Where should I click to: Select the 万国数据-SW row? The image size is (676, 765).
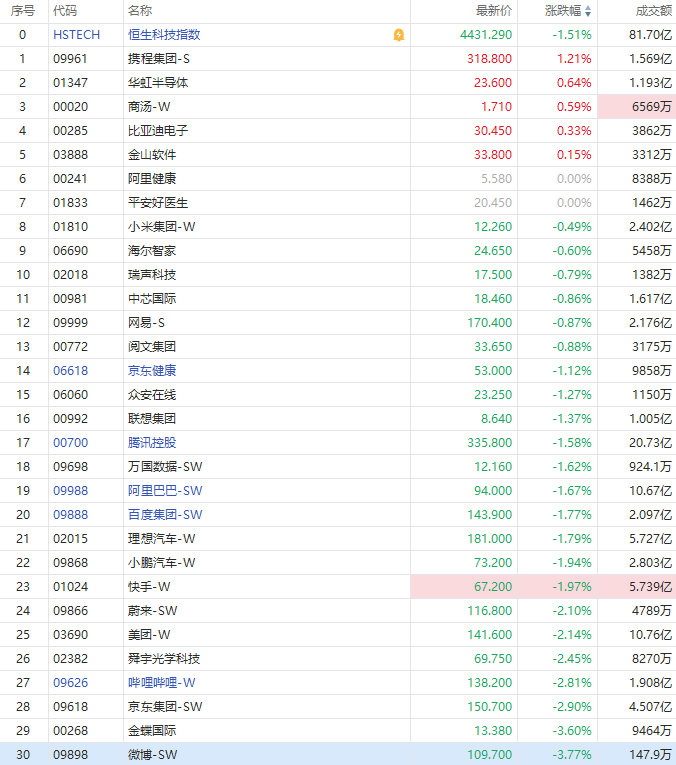(338, 466)
